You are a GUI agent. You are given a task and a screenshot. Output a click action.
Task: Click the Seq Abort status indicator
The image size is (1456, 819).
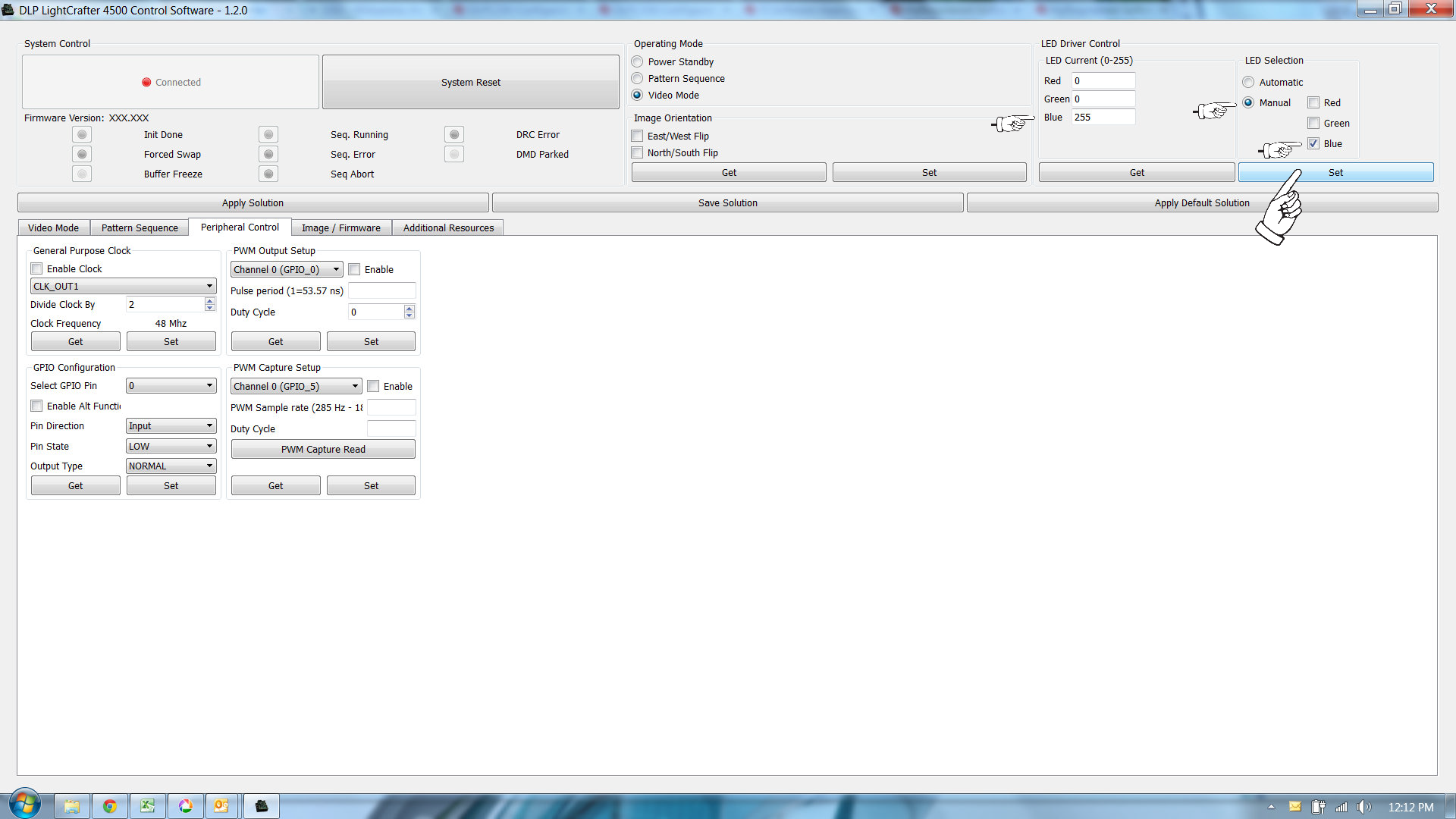[x=268, y=174]
